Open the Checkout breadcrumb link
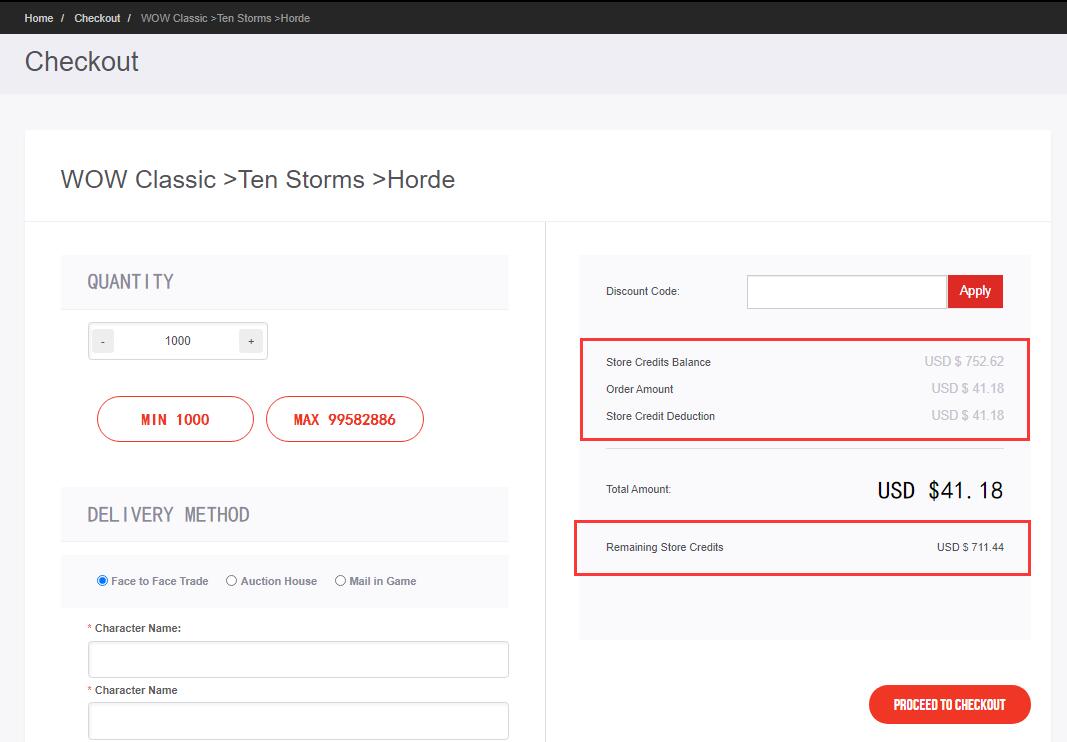The image size is (1067, 742). tap(97, 18)
